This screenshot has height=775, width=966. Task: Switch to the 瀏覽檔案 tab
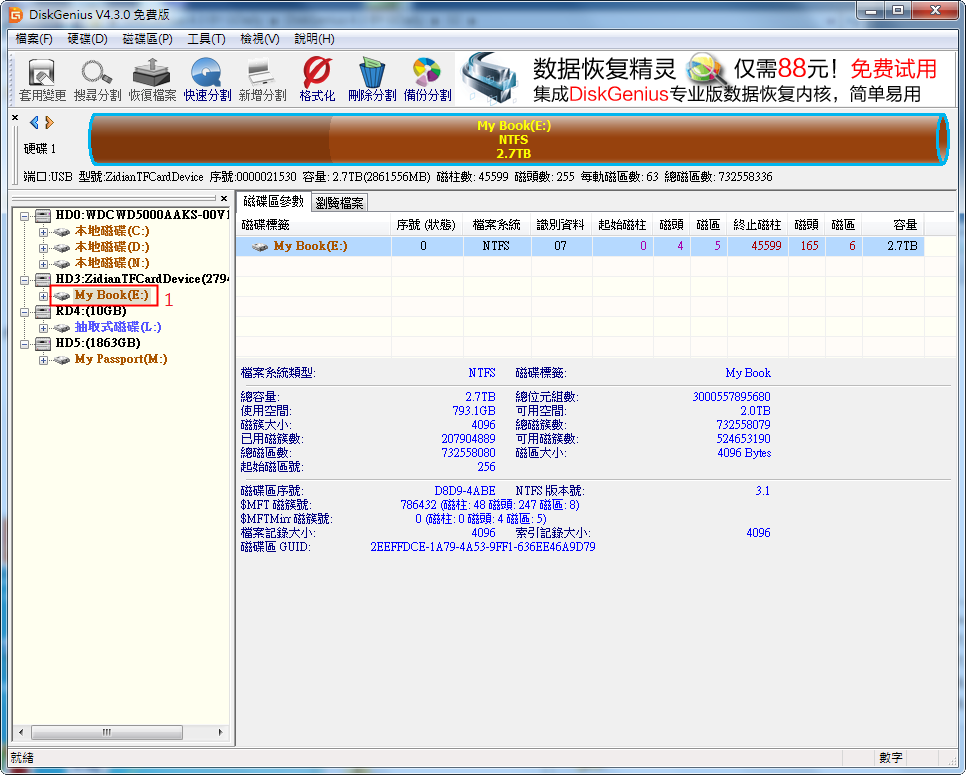(x=339, y=203)
